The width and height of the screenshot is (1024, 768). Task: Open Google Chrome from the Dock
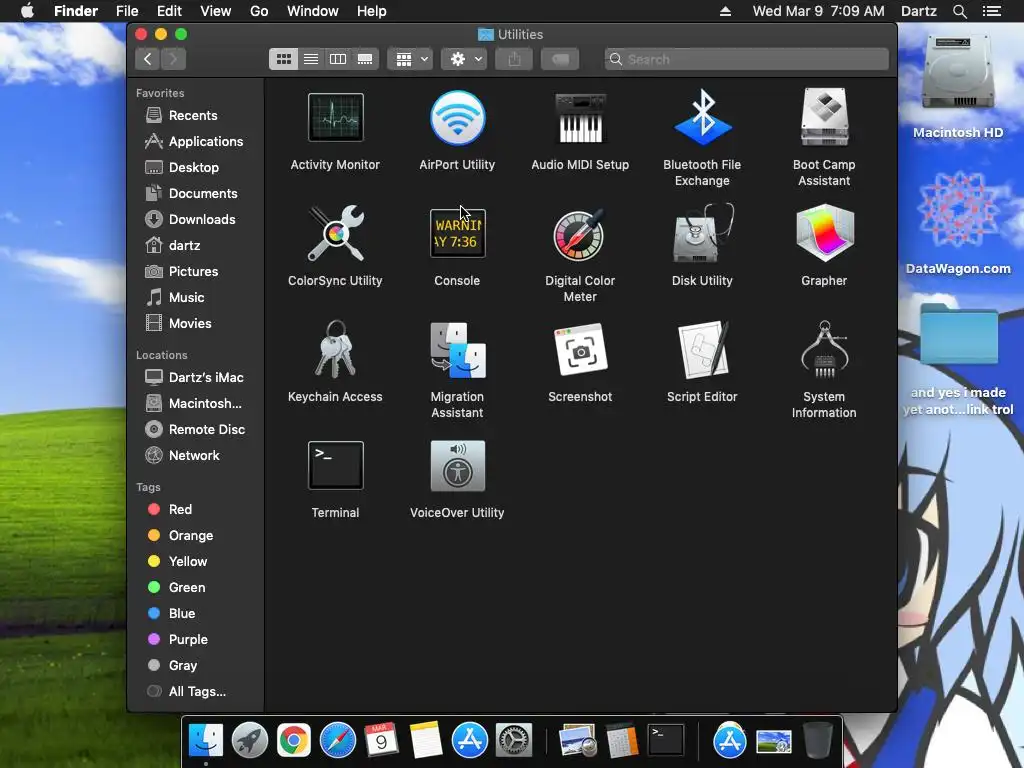click(x=293, y=741)
